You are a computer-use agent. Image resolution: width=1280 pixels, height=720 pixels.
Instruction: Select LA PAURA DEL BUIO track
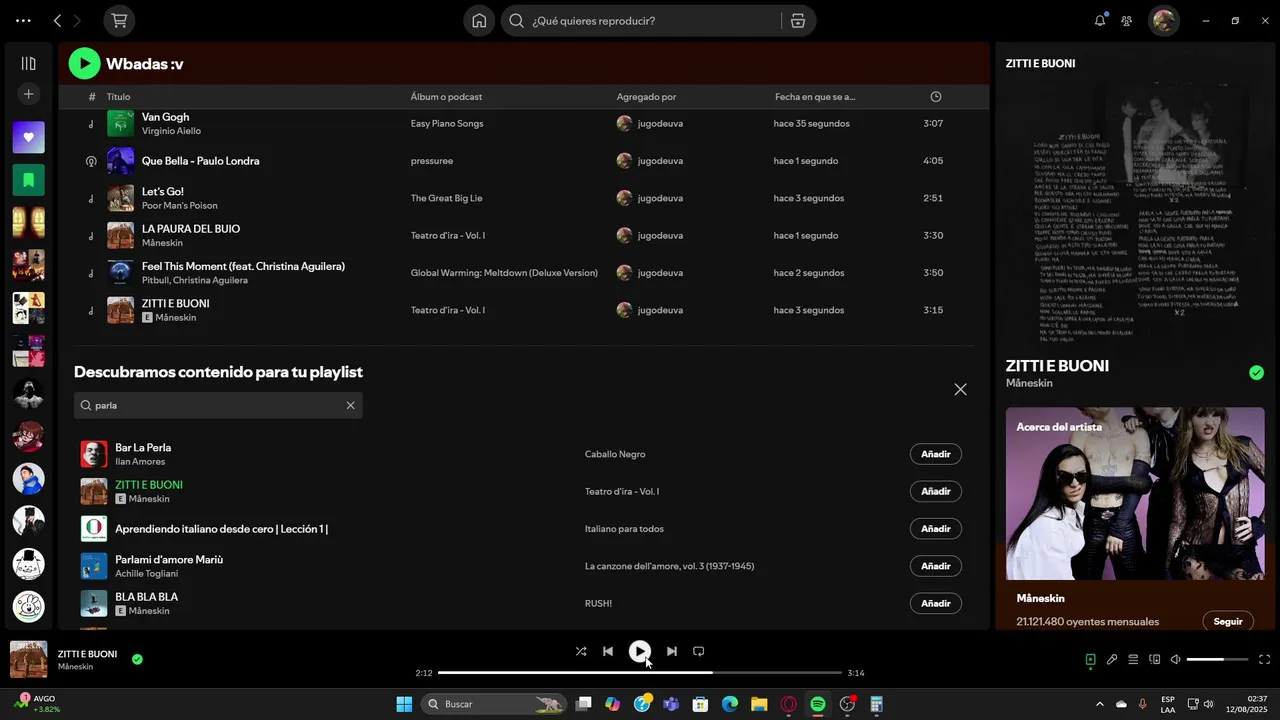[x=523, y=235]
